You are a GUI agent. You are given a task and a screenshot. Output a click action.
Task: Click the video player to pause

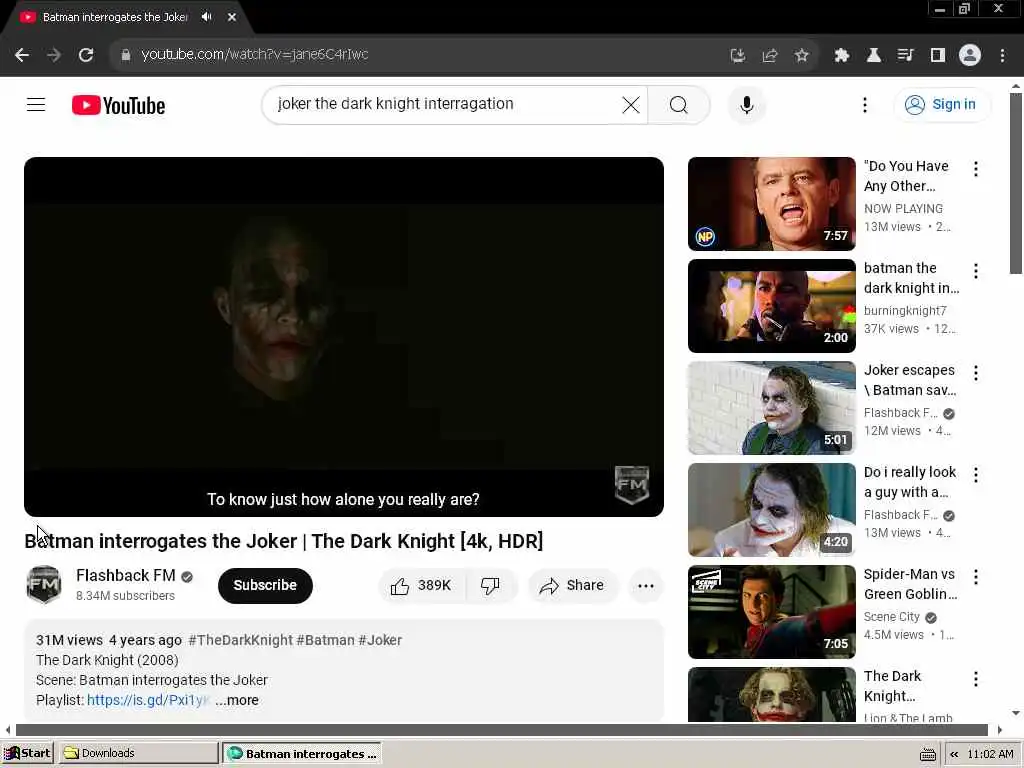click(344, 336)
